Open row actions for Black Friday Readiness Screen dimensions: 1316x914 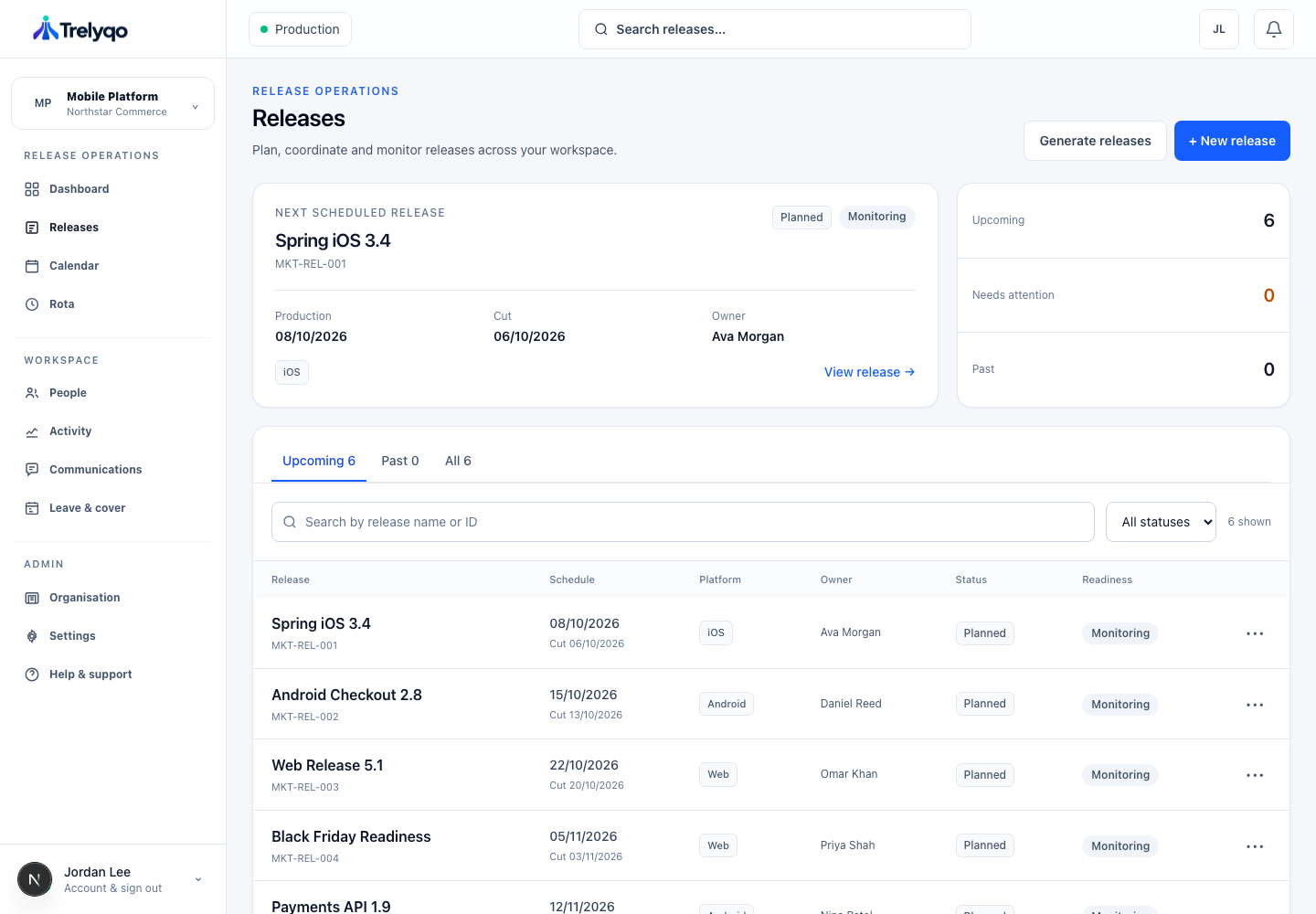click(1255, 846)
